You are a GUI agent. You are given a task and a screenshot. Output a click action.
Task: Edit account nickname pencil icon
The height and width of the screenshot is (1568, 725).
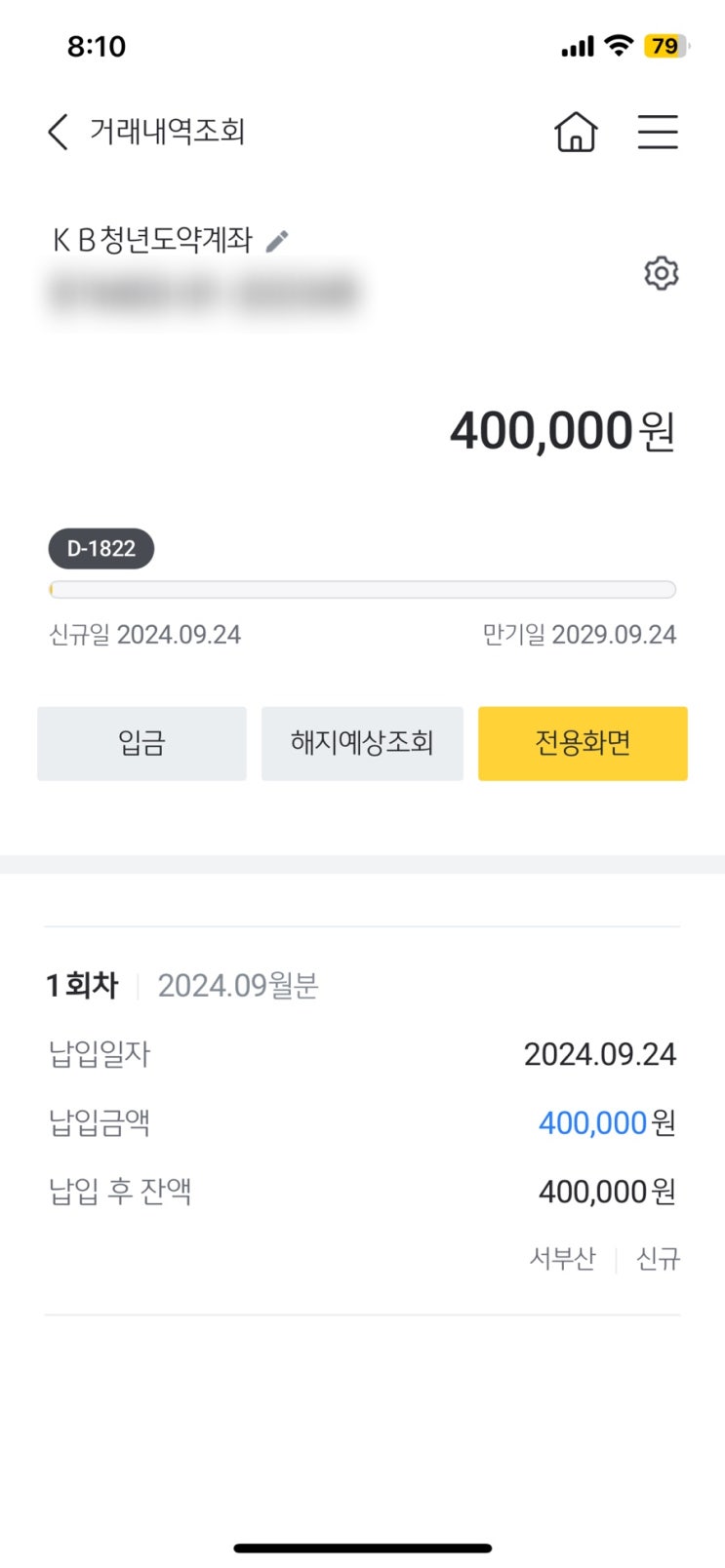coord(277,241)
